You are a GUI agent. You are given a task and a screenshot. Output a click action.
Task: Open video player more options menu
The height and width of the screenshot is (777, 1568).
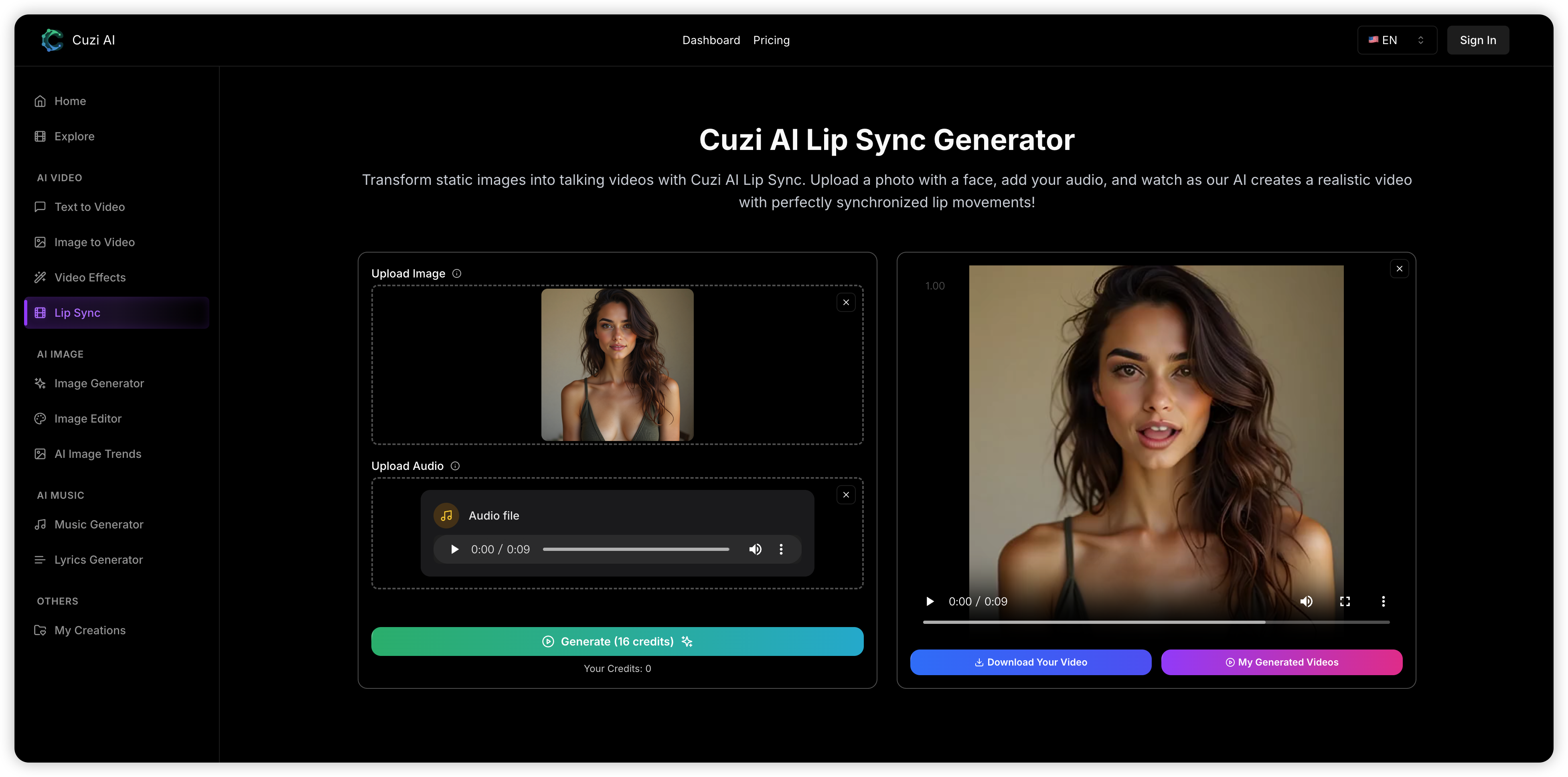[1383, 601]
